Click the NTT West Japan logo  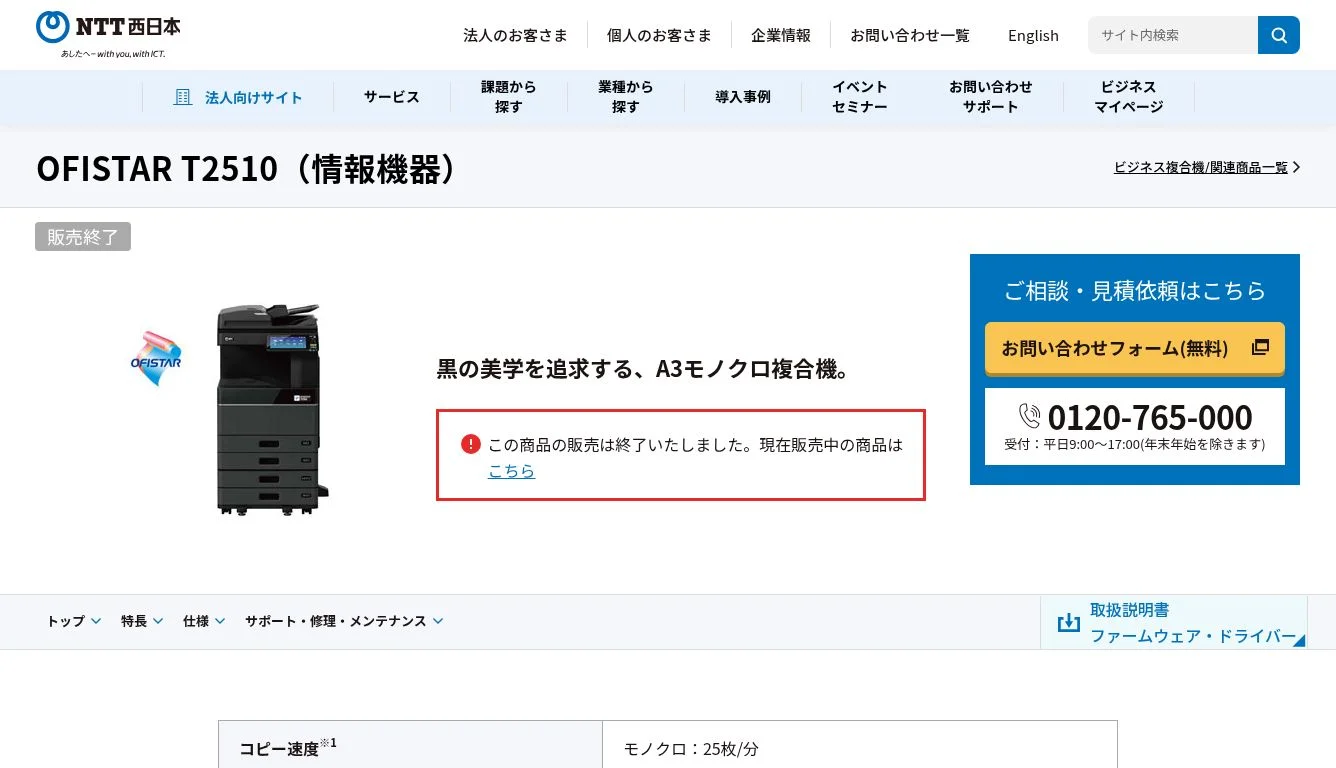108,34
